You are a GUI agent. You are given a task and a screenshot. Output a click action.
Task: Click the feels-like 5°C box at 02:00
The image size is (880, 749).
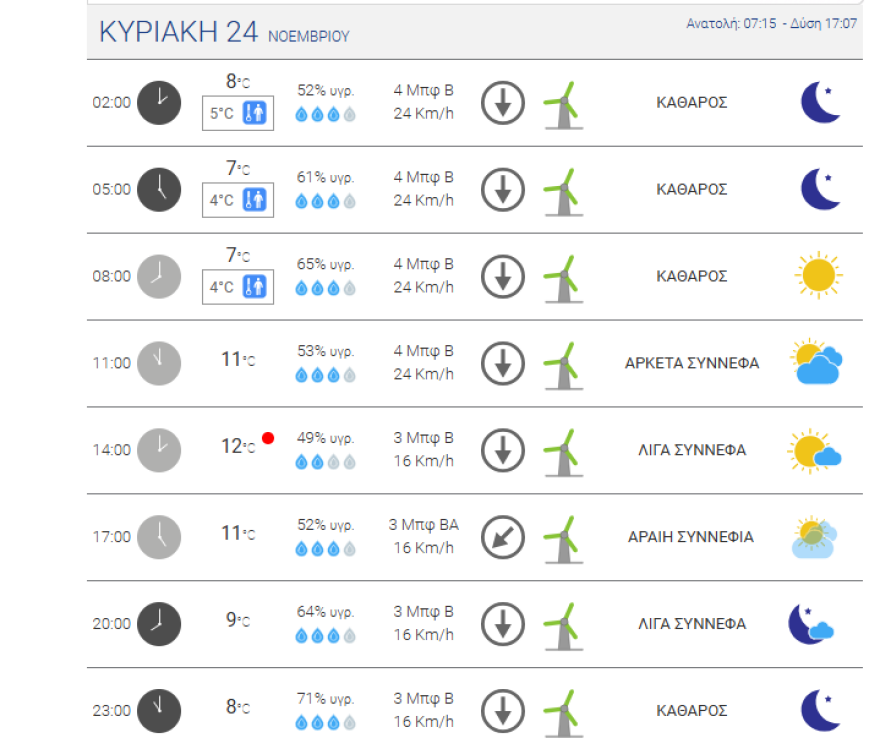(238, 114)
